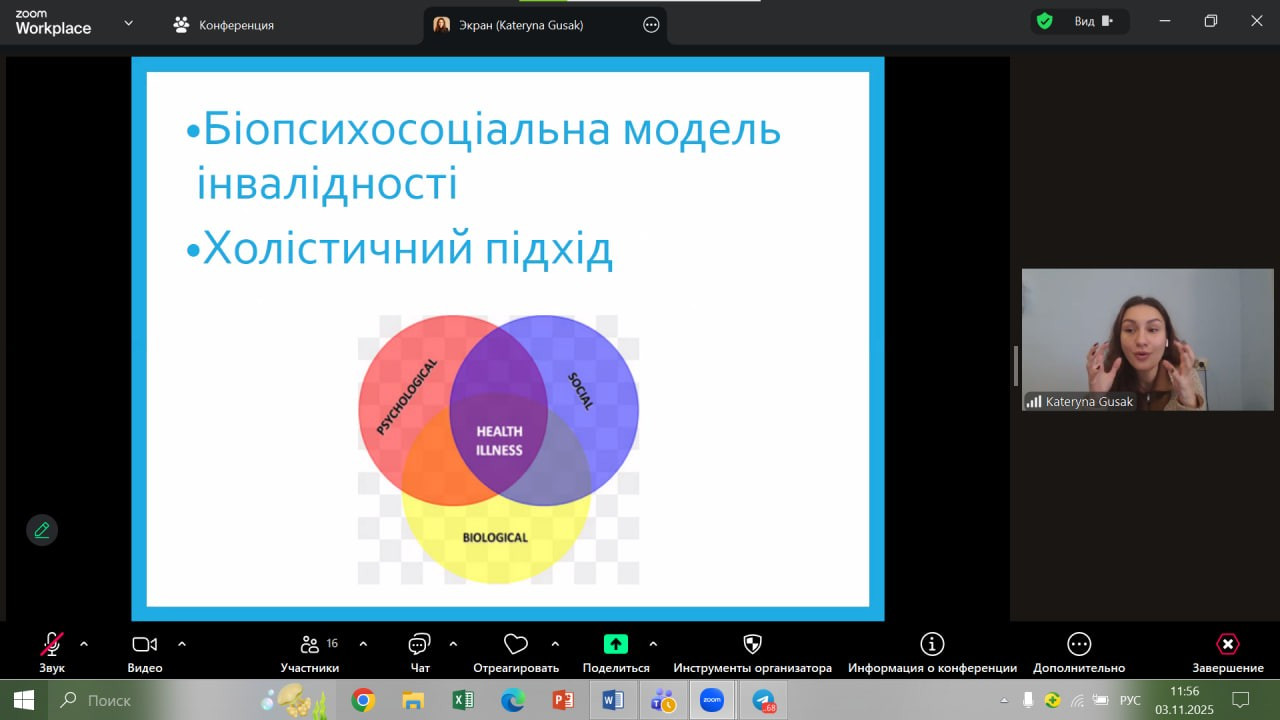Open Zoom Workplace dropdown chevron
The height and width of the screenshot is (720, 1280).
click(x=128, y=23)
